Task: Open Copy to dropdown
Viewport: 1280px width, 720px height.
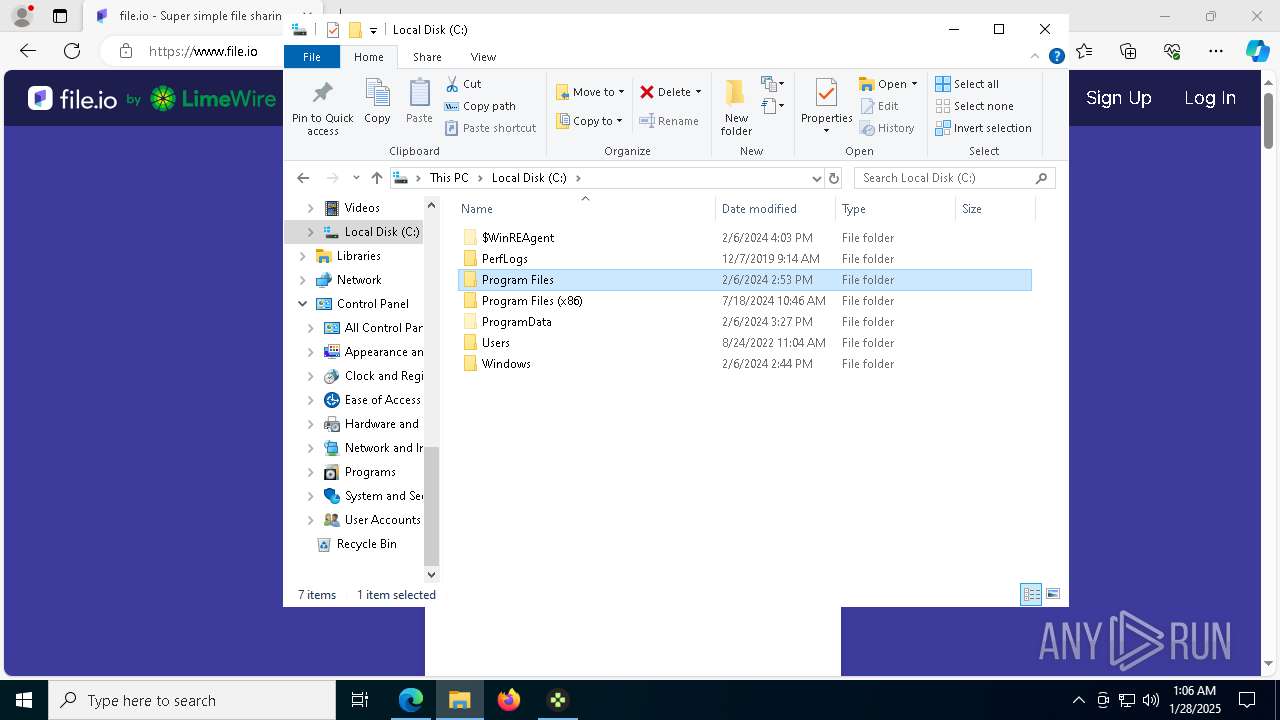Action: tap(589, 121)
